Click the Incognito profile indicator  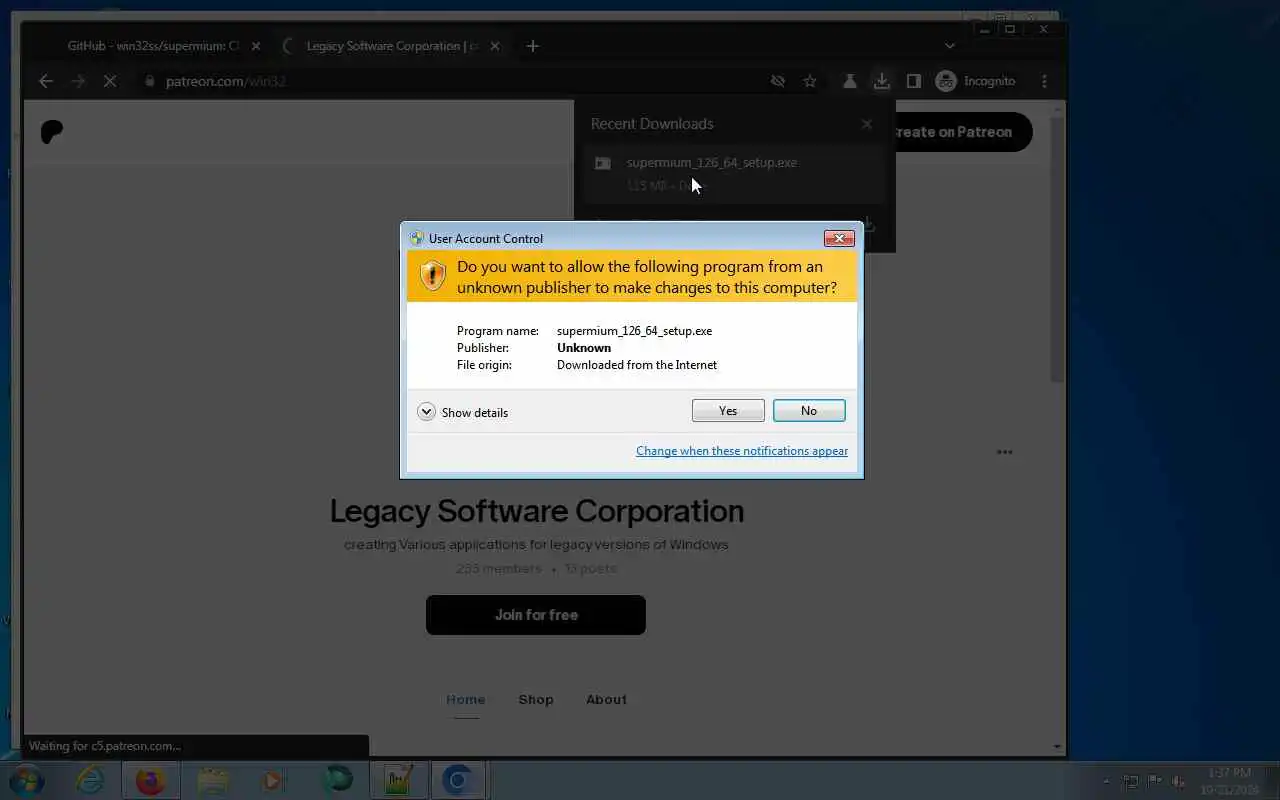point(976,81)
